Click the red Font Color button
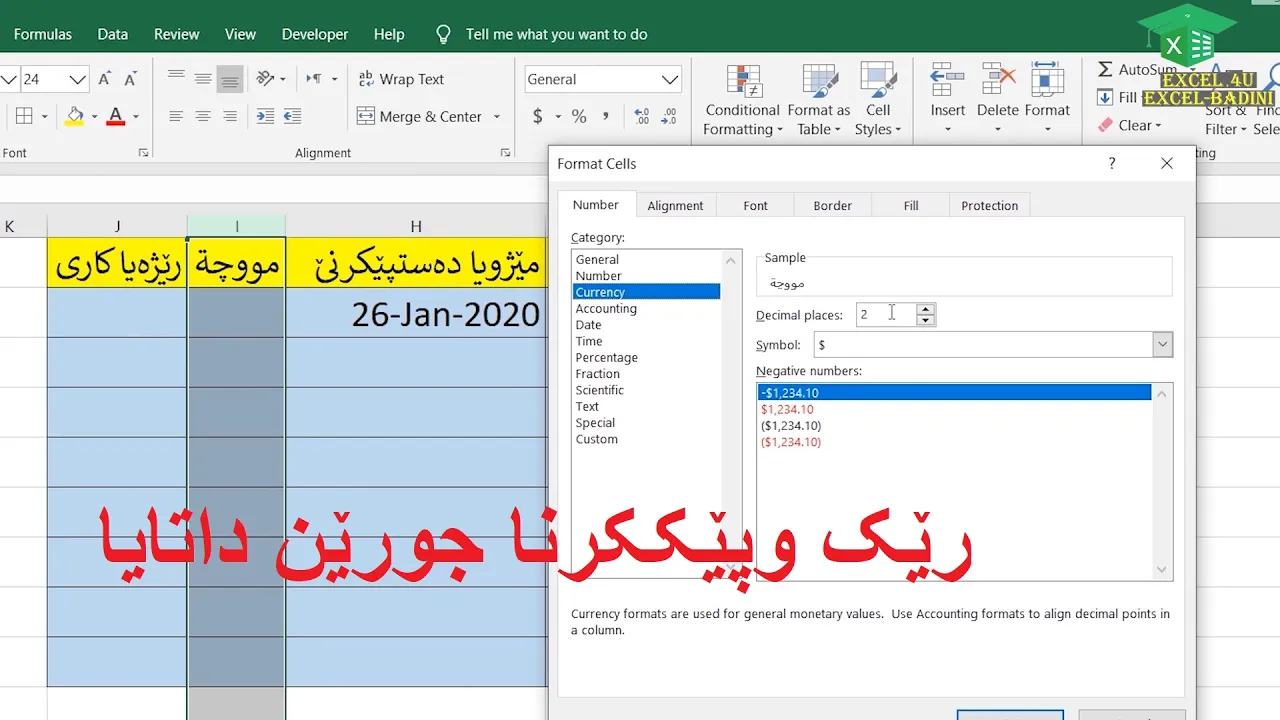This screenshot has width=1280, height=720. click(x=116, y=116)
